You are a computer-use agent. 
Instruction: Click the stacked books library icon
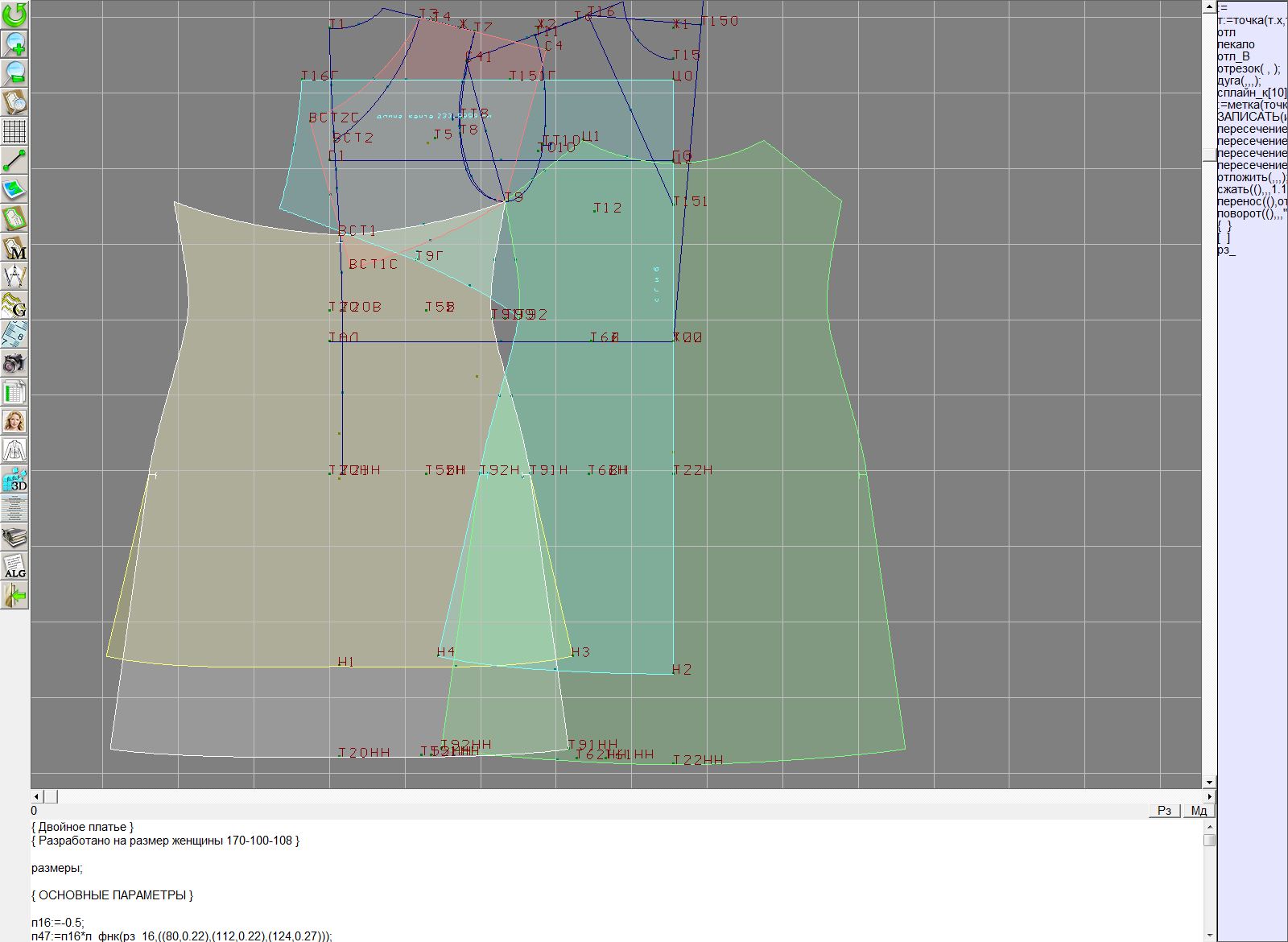[14, 537]
